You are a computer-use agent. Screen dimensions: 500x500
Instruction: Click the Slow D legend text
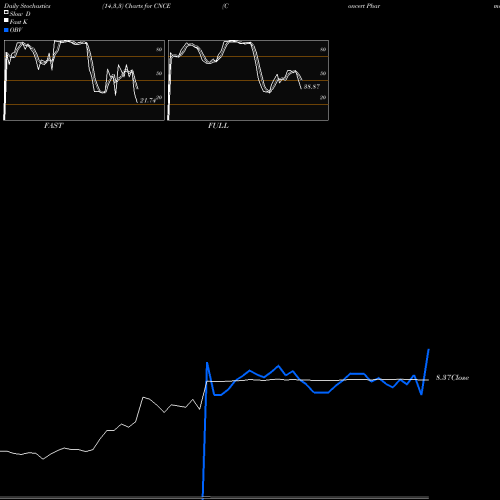(20, 14)
